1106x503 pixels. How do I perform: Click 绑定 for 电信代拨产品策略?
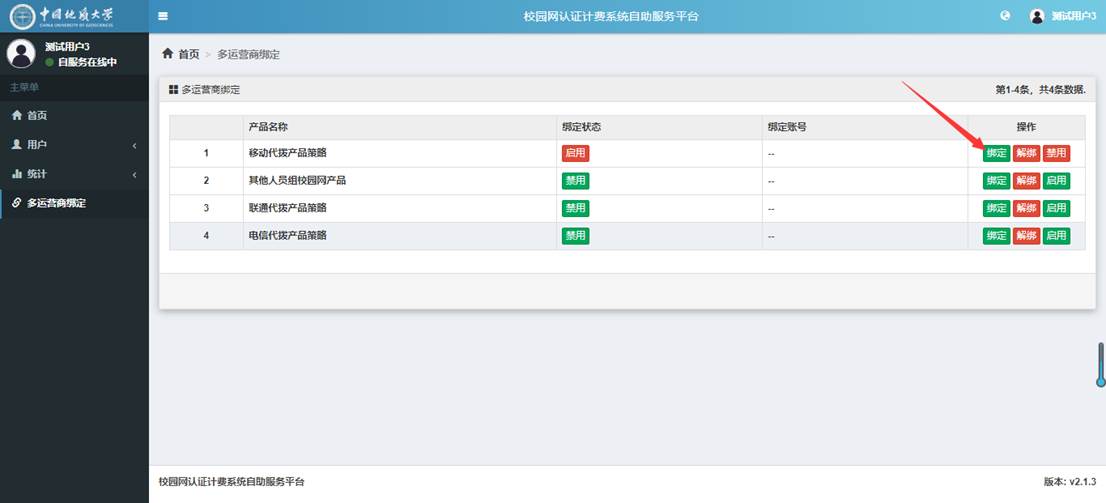point(997,236)
